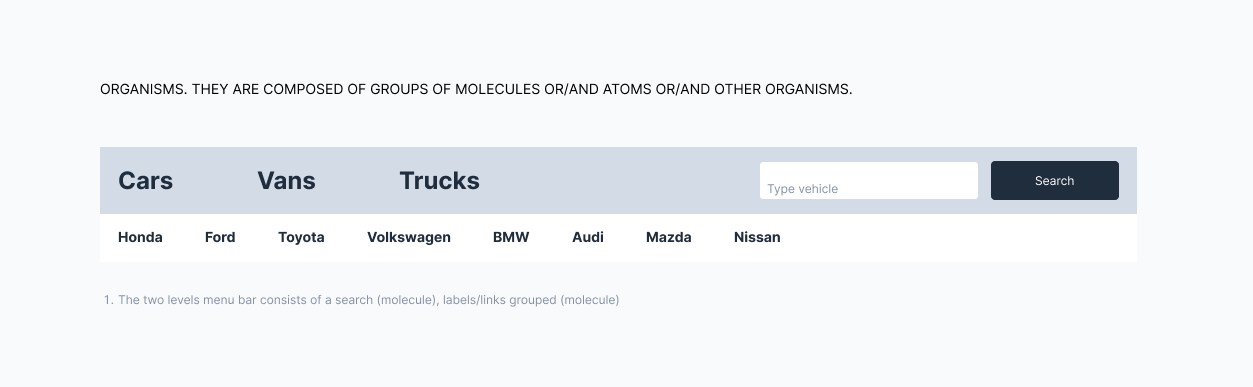The height and width of the screenshot is (387, 1253).
Task: Select the Vans top-level menu item
Action: 286,181
